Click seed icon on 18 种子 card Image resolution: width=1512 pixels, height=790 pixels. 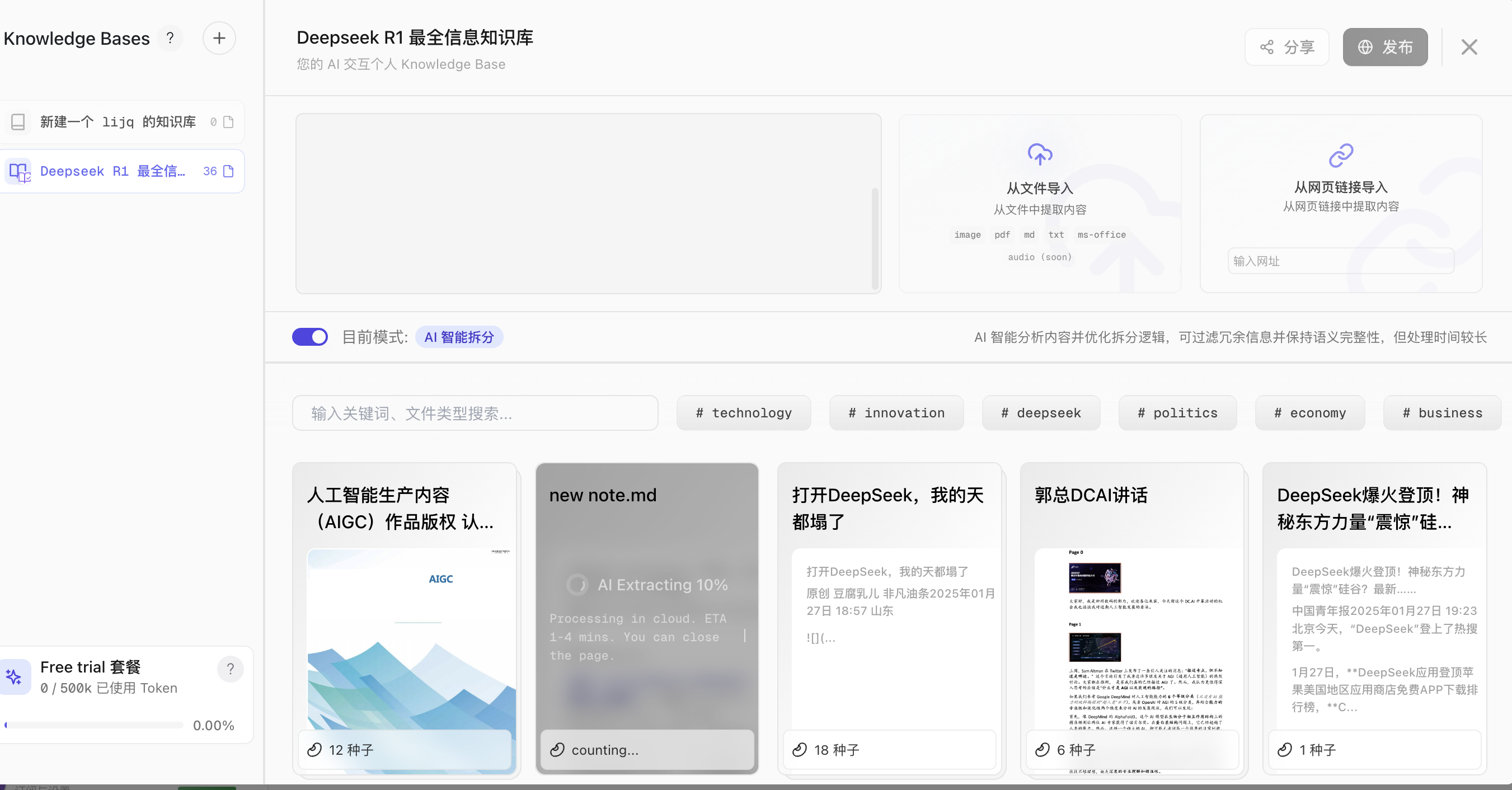click(x=800, y=750)
